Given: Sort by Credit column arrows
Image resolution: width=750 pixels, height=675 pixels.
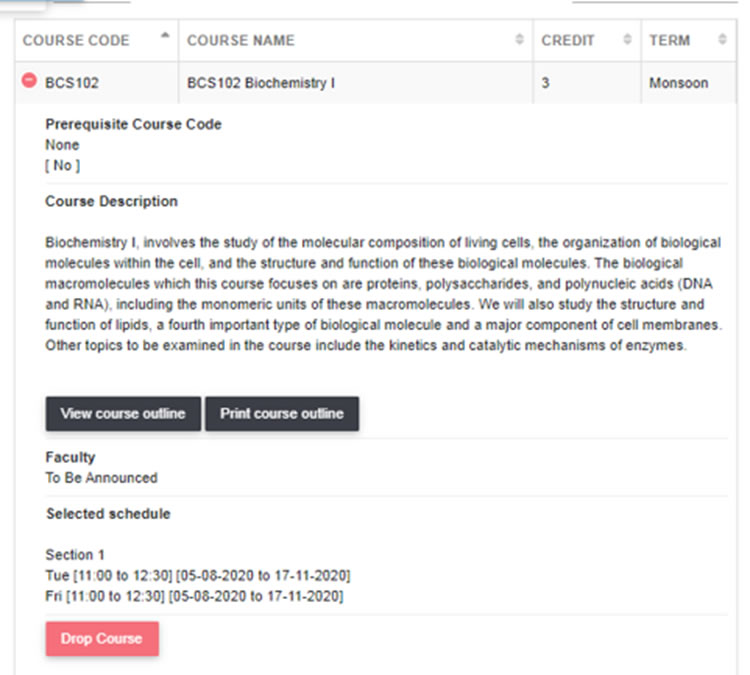Looking at the screenshot, I should [627, 39].
